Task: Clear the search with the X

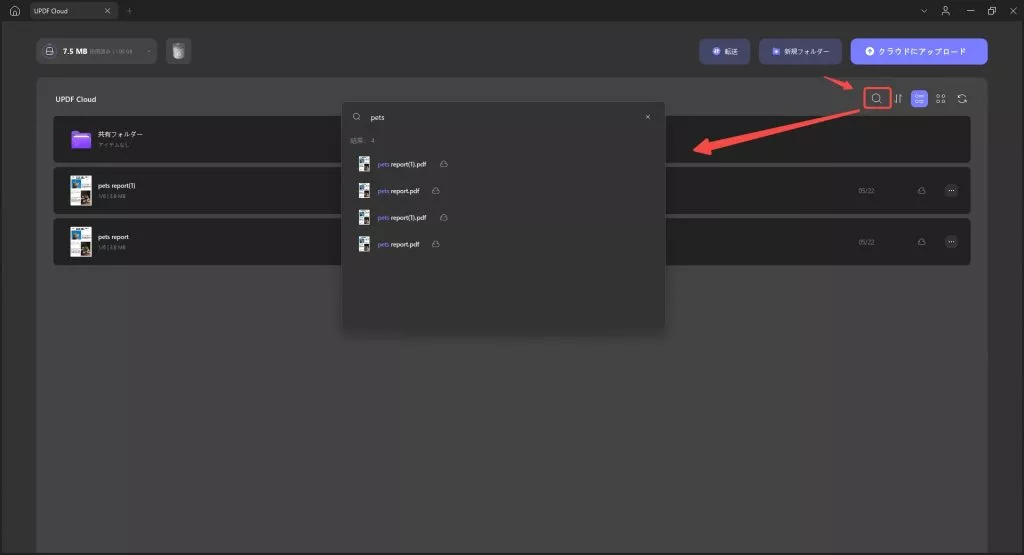Action: [648, 117]
